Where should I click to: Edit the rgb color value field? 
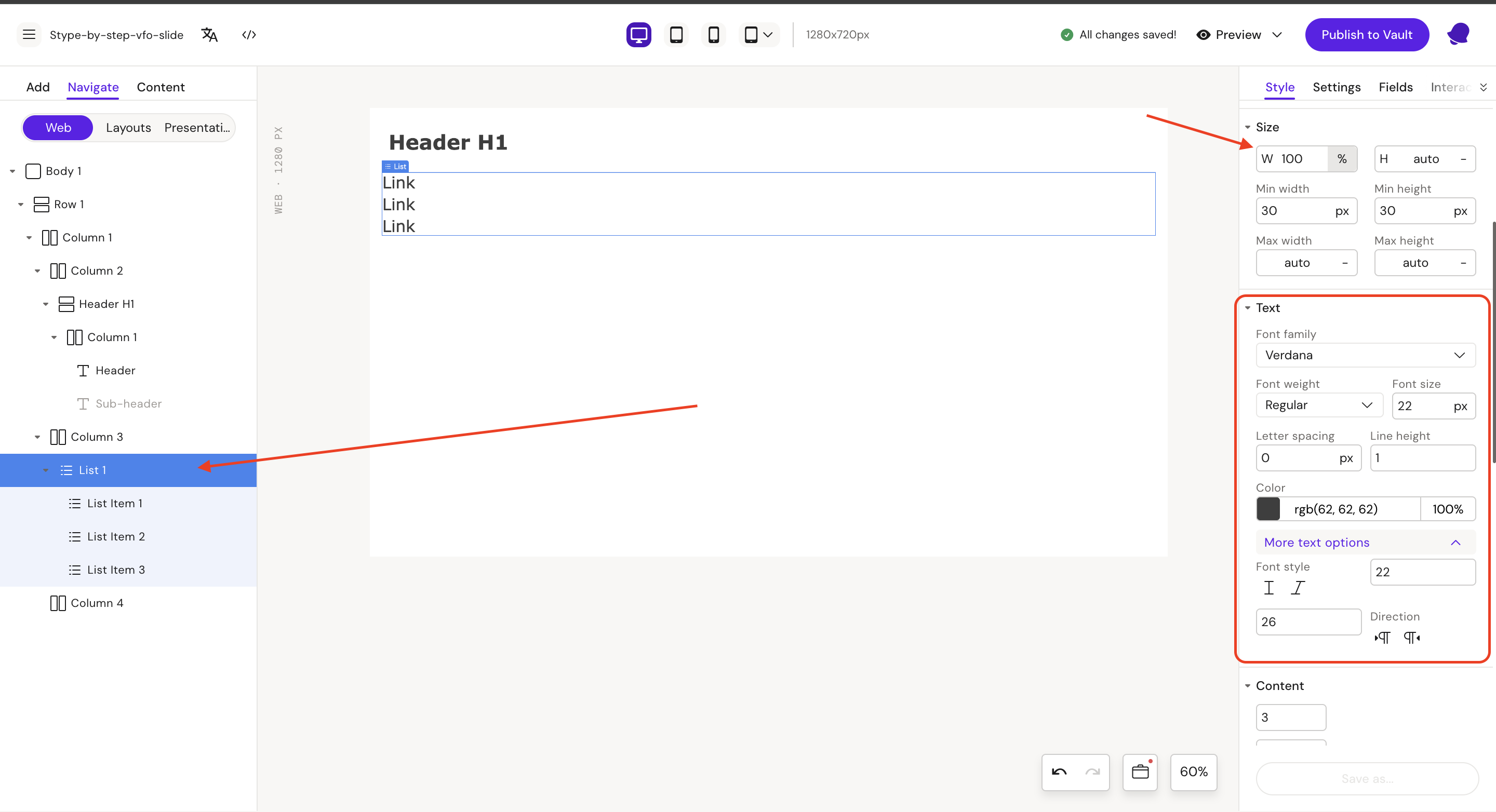(x=1350, y=509)
